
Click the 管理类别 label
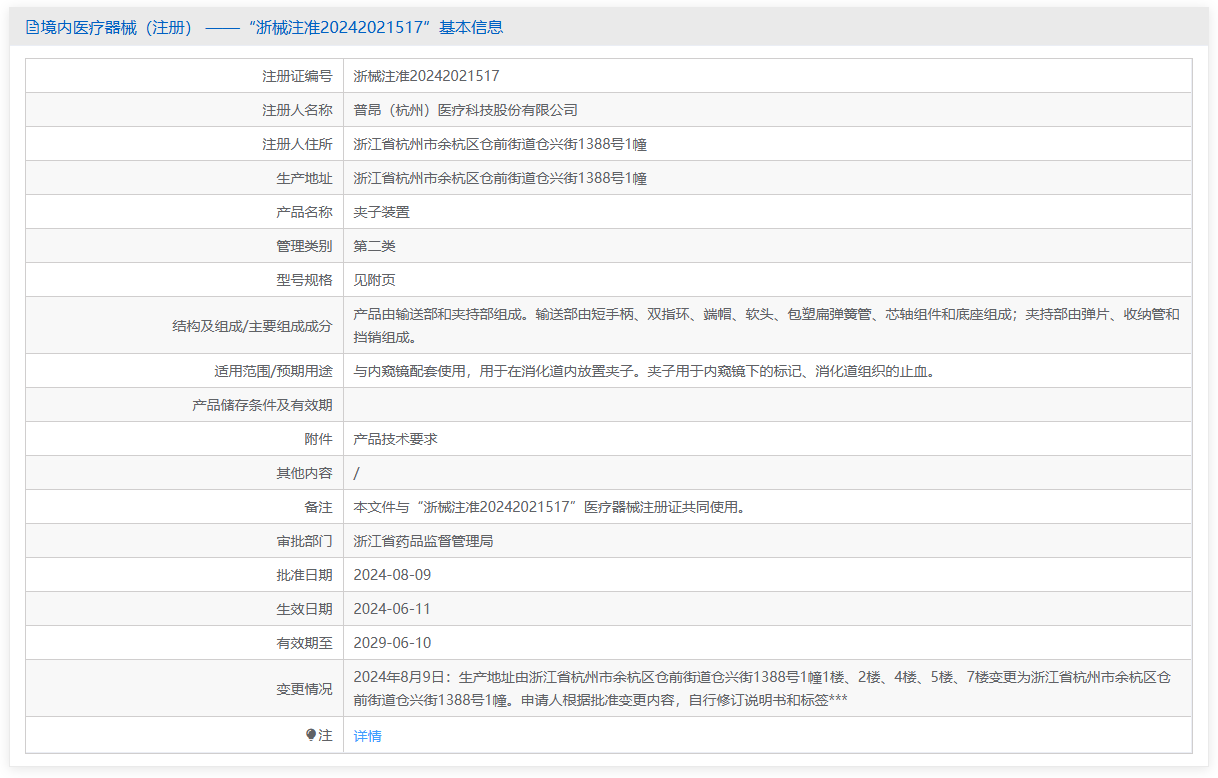[x=304, y=246]
